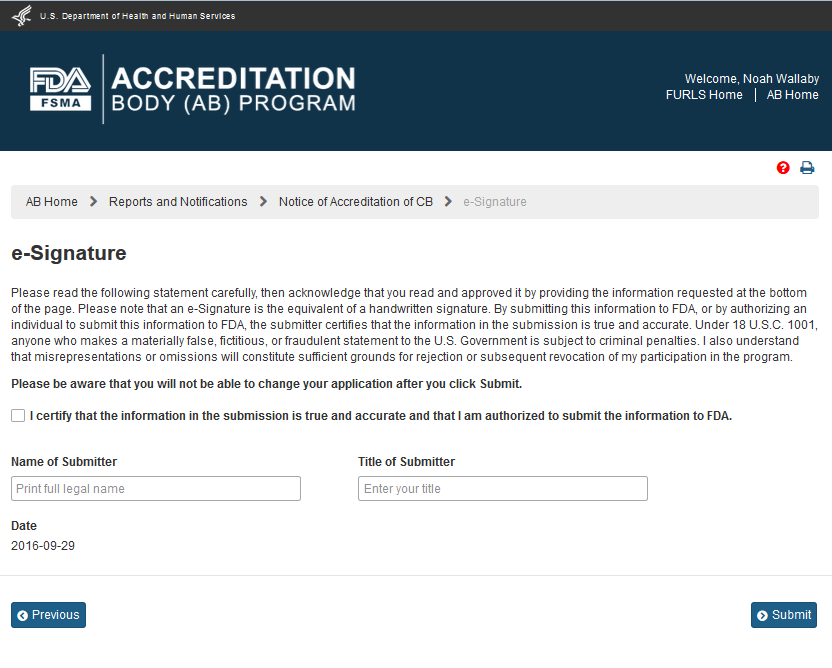Viewport: 832px width, 668px height.
Task: Click the e-Signature breadcrumb item
Action: point(495,202)
